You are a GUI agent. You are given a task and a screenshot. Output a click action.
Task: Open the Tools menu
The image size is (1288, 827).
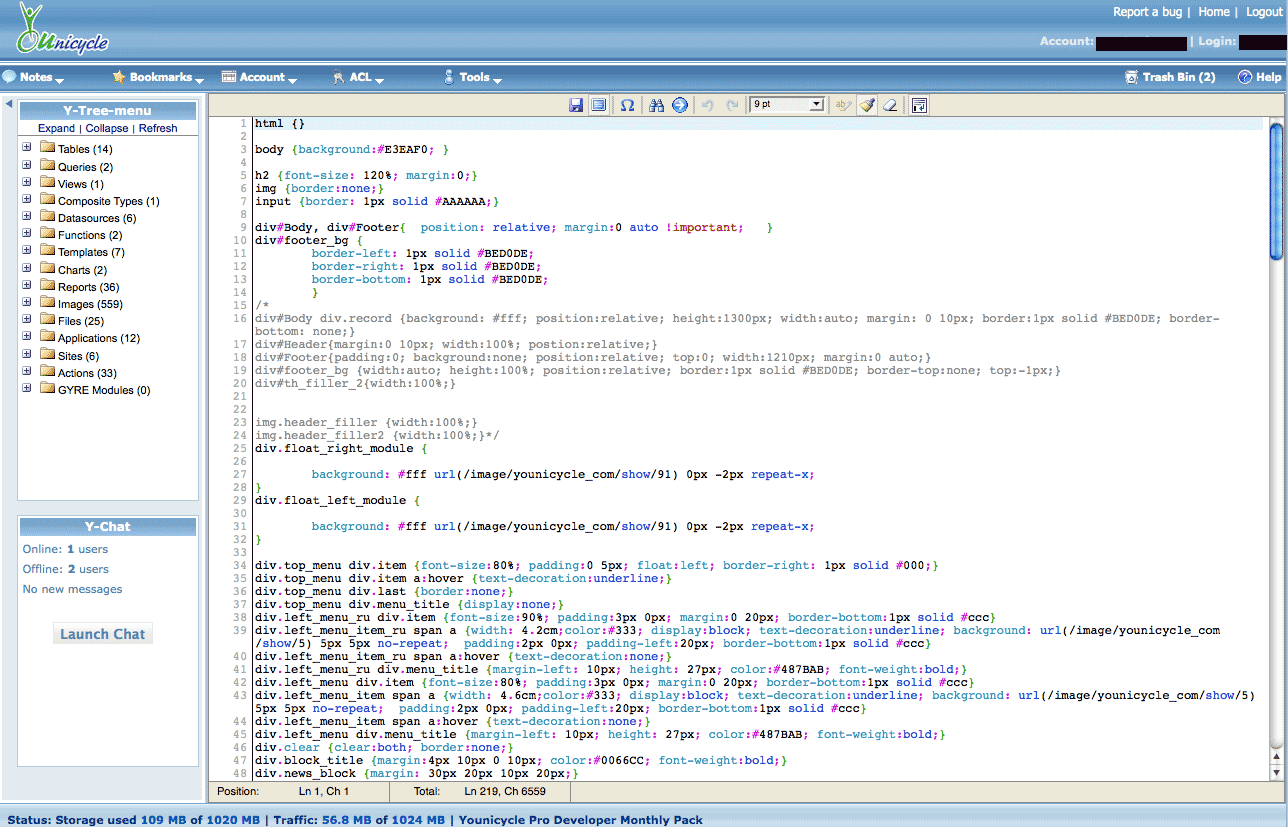(x=474, y=77)
